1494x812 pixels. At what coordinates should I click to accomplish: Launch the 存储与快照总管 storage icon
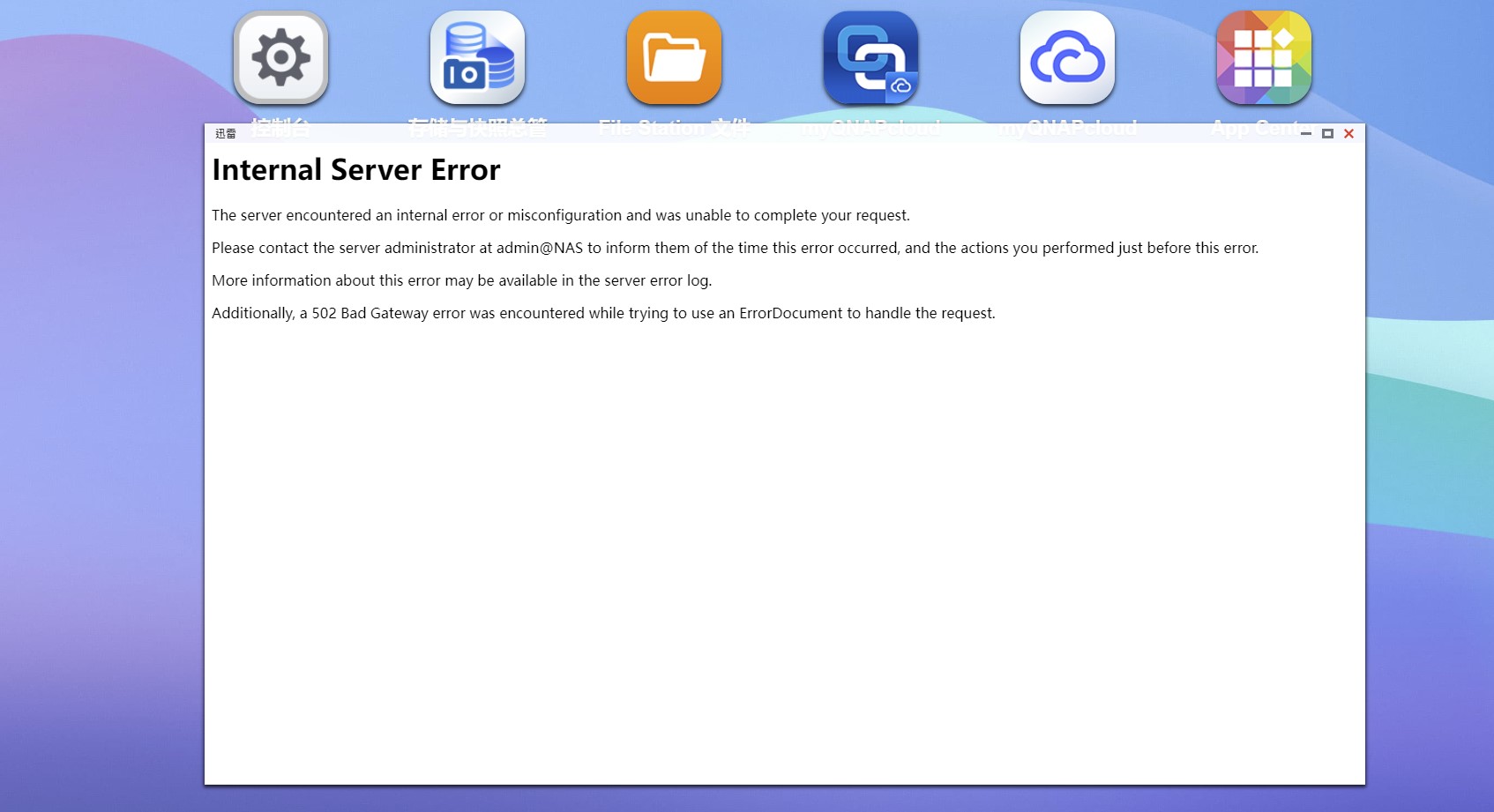pyautogui.click(x=477, y=58)
